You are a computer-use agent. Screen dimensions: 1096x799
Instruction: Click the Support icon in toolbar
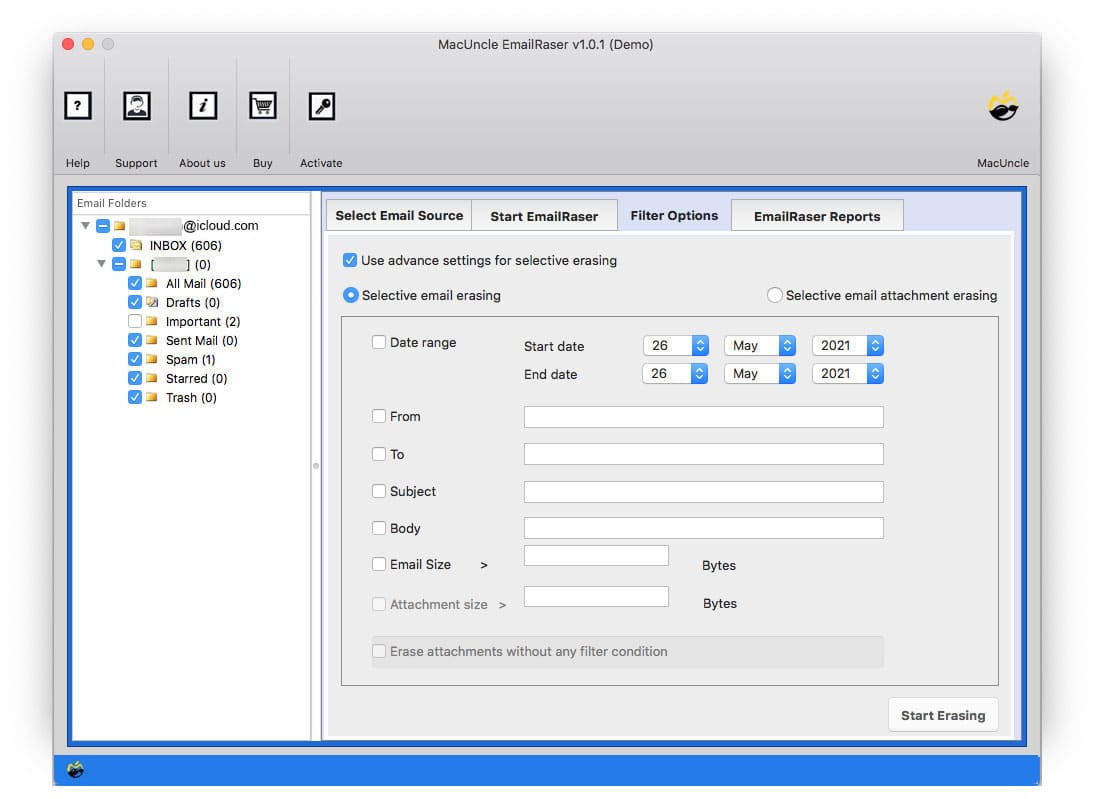[x=136, y=105]
